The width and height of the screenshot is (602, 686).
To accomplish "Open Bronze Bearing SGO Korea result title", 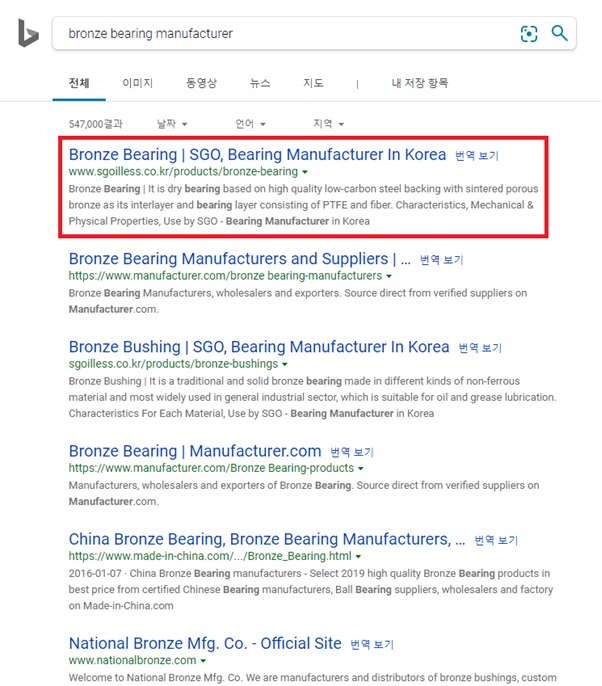I will (257, 155).
